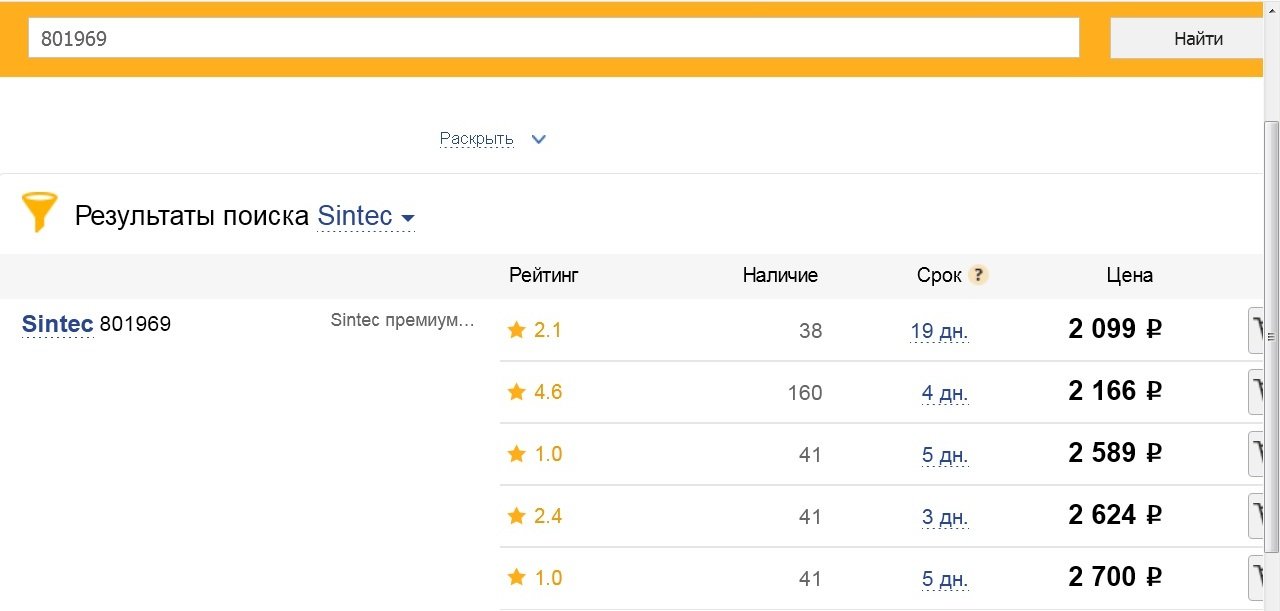Open the Sintec brand dropdown in results heading
The height and width of the screenshot is (611, 1280).
pyautogui.click(x=365, y=216)
